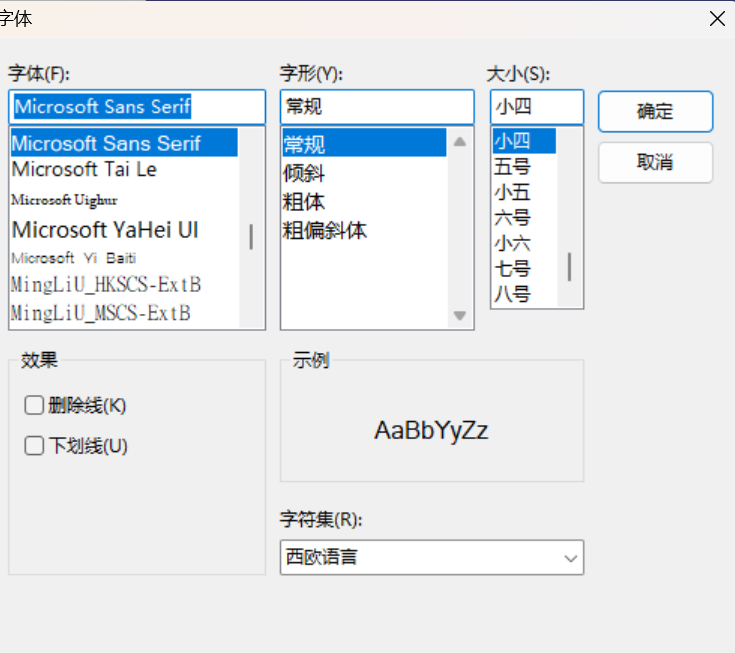
Task: Select MingLiU_HKSCS-ExtB font
Action: click(124, 285)
